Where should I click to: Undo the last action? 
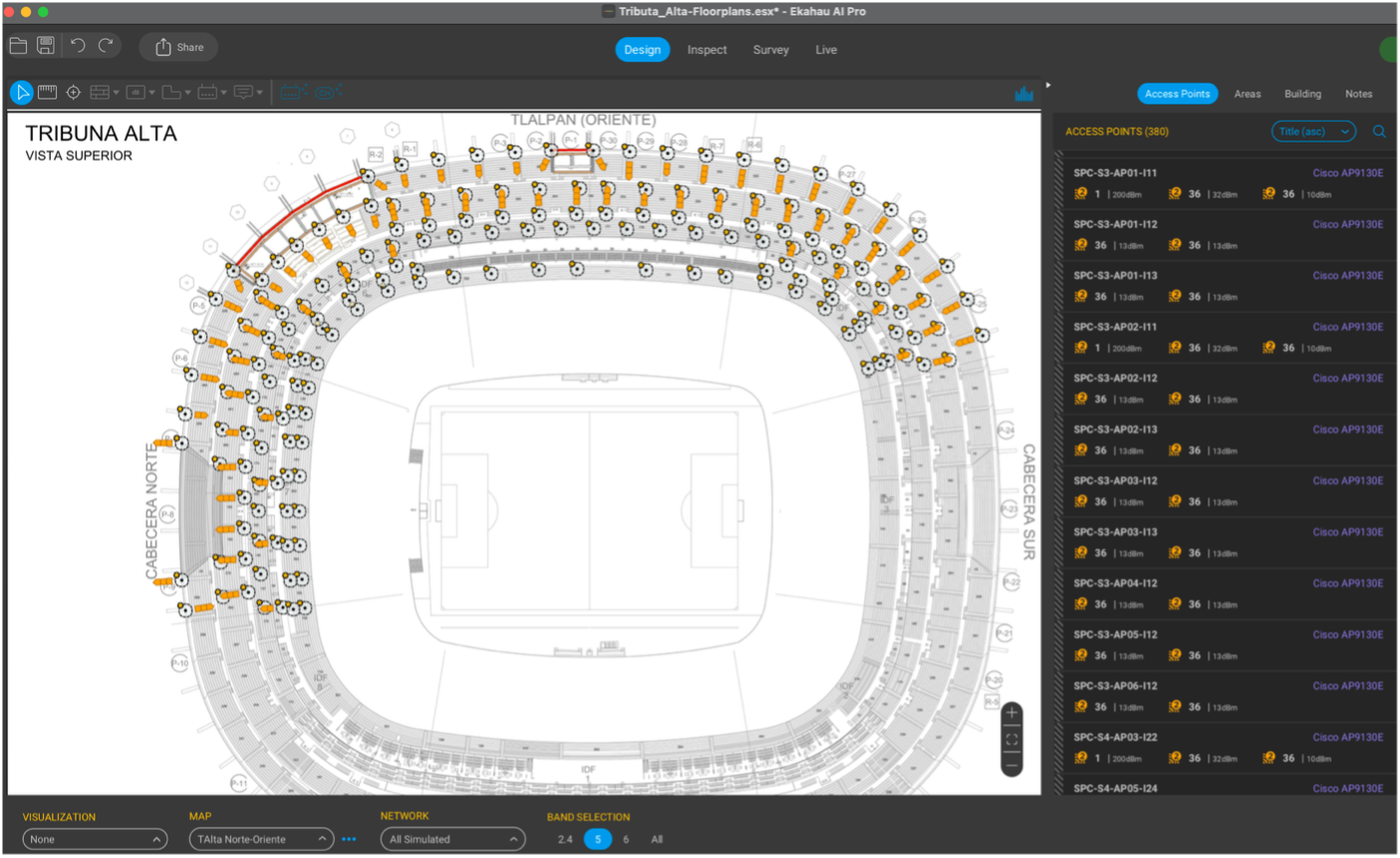tap(78, 46)
